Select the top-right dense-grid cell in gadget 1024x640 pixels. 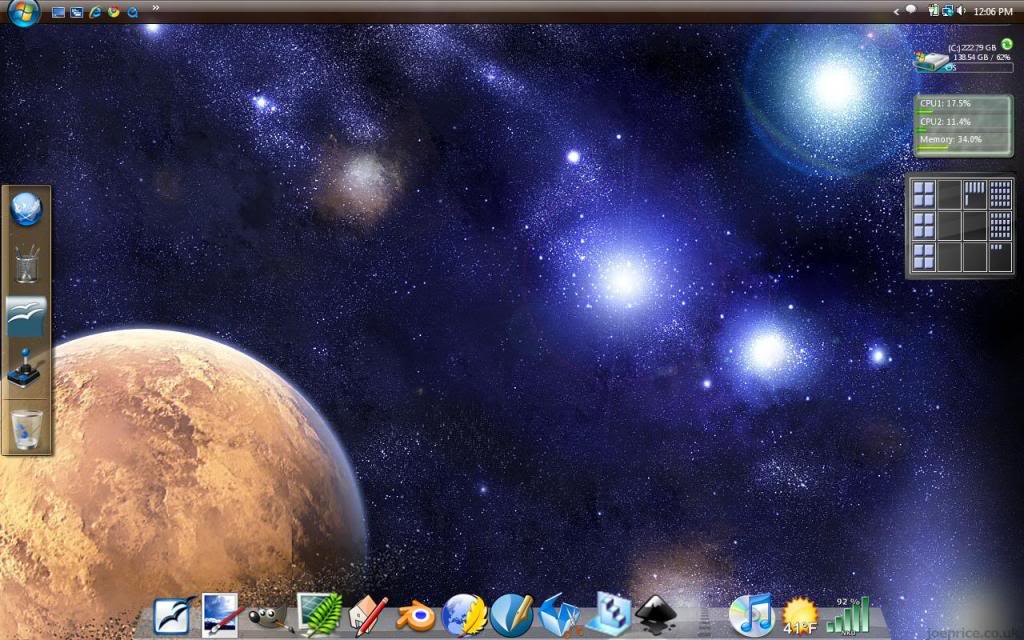pos(1000,194)
